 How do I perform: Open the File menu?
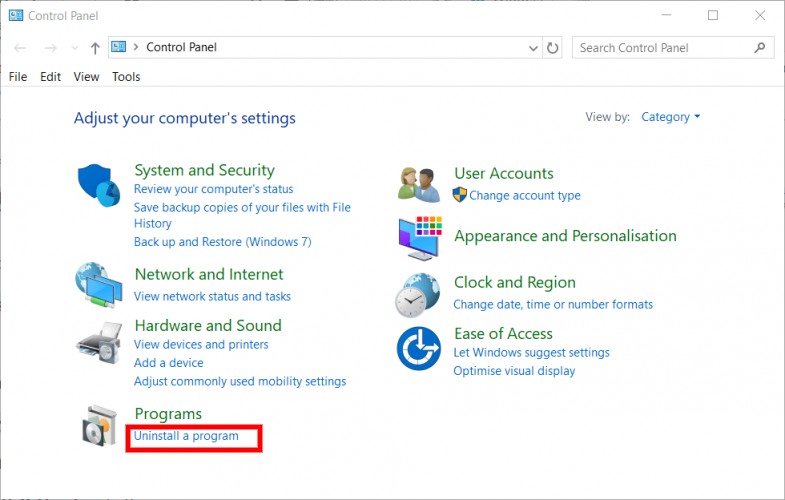18,77
